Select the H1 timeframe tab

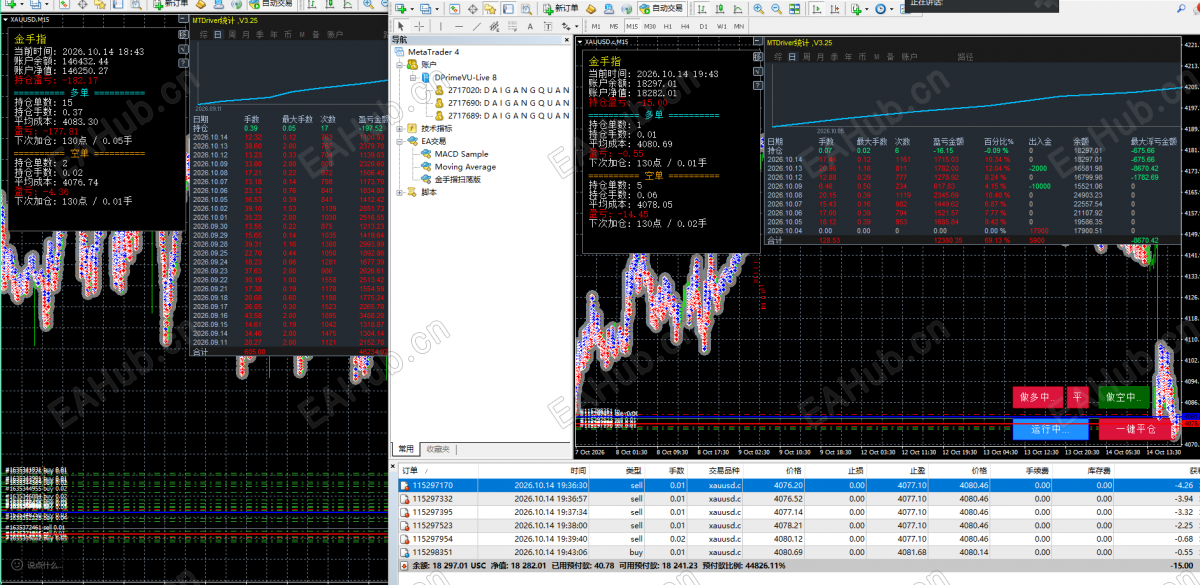point(667,27)
